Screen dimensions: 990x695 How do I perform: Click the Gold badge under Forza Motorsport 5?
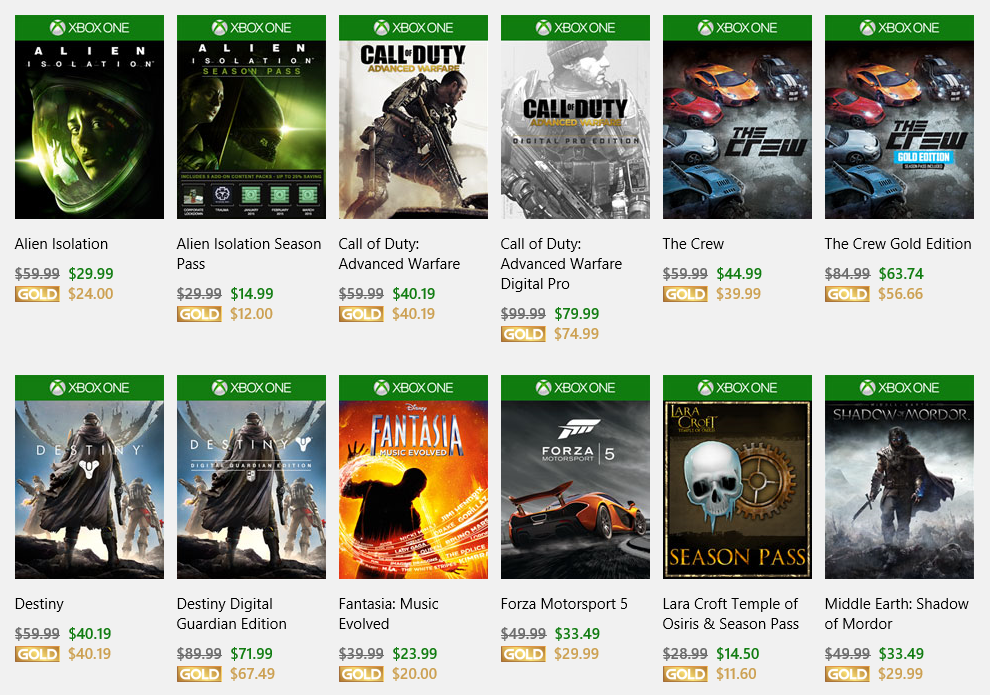click(523, 654)
